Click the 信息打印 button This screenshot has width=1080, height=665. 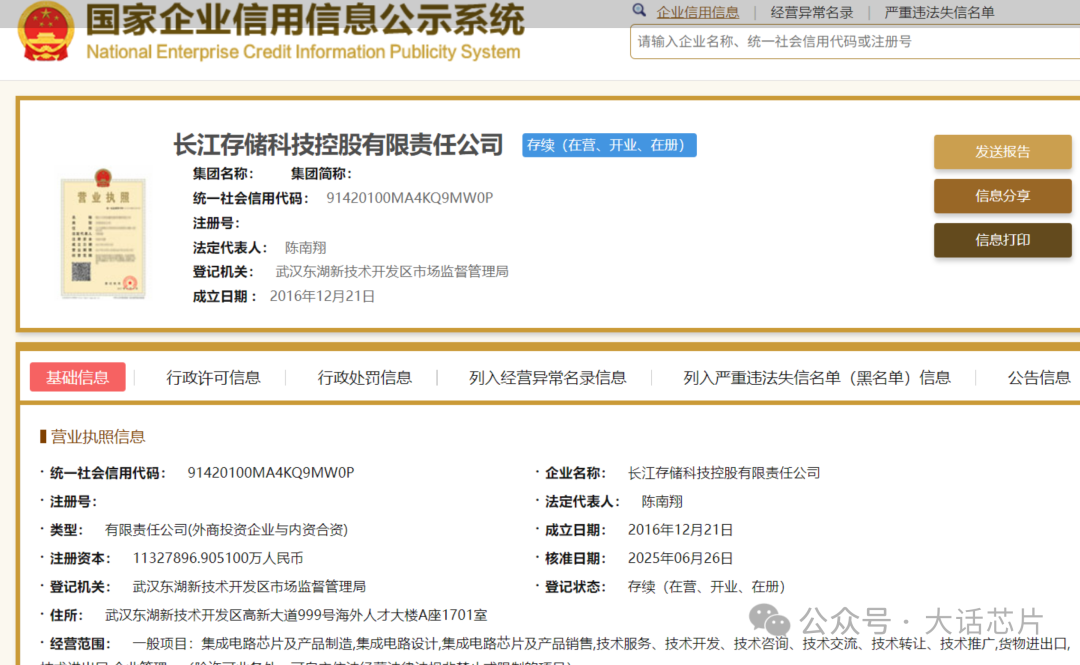1002,240
